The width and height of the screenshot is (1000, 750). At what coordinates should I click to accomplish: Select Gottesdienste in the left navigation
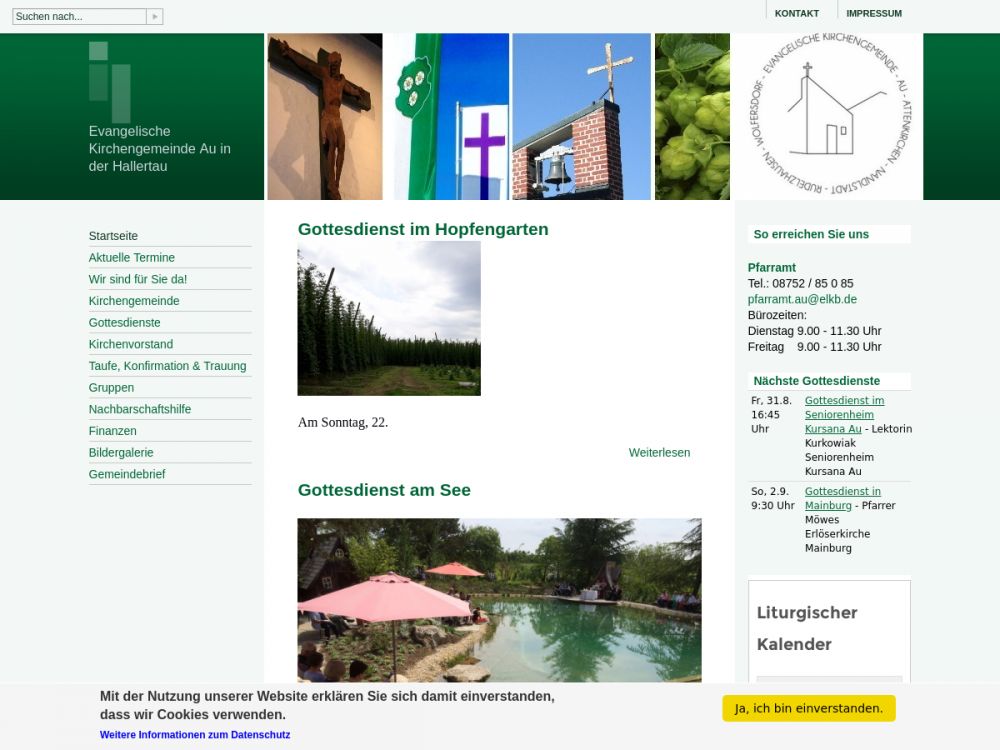[x=124, y=323]
